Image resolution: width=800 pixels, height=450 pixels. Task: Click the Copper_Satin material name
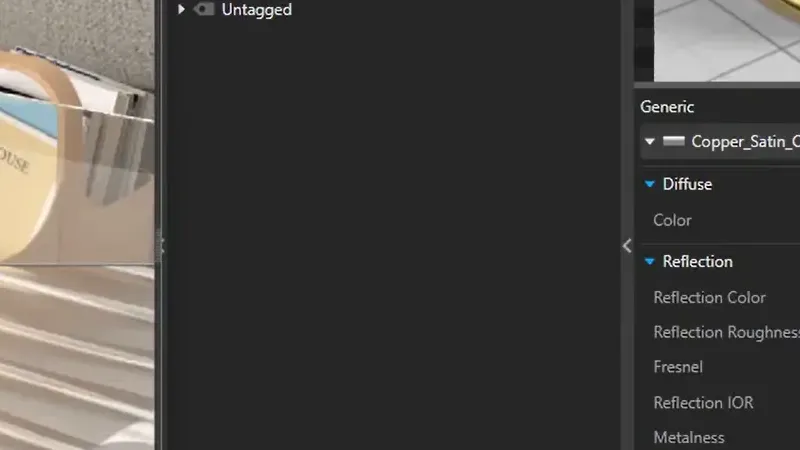745,141
